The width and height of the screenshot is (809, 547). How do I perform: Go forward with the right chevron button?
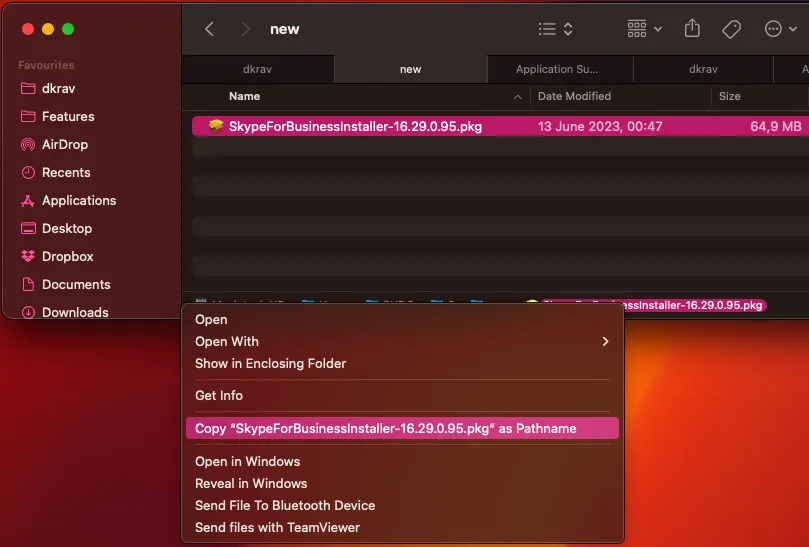tap(246, 29)
